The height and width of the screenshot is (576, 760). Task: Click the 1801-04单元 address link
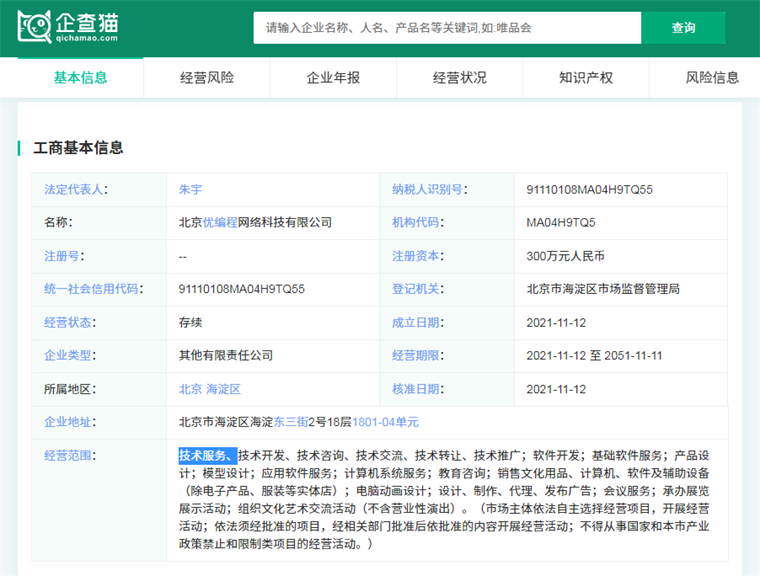(x=385, y=422)
